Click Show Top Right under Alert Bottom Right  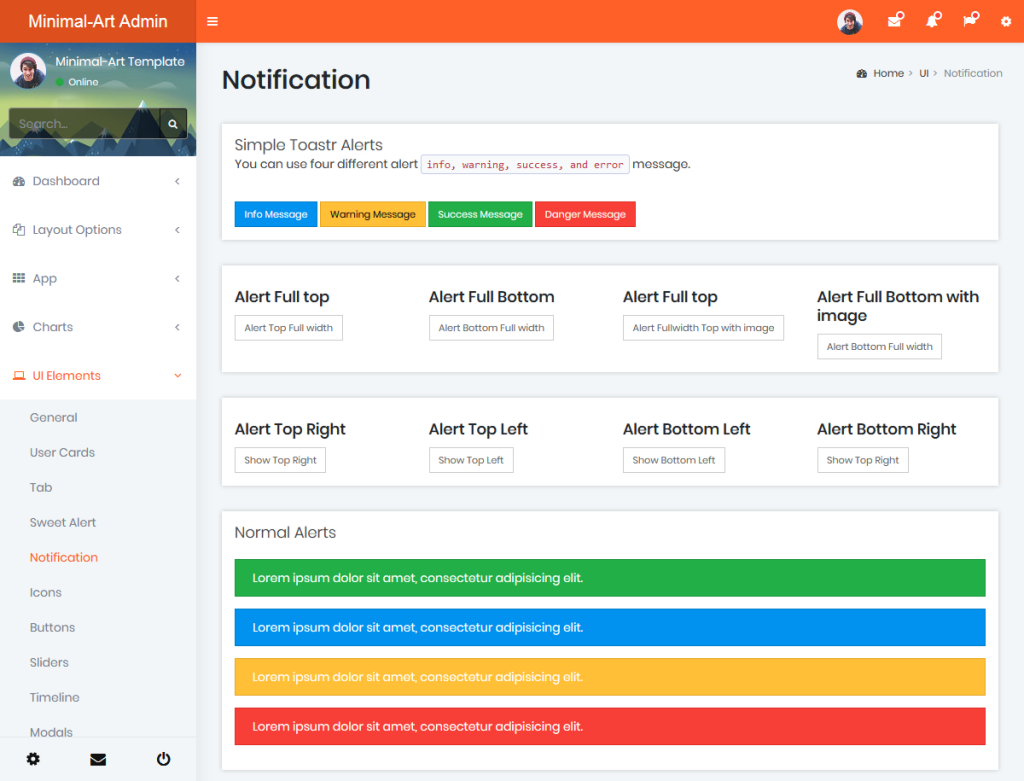point(863,460)
